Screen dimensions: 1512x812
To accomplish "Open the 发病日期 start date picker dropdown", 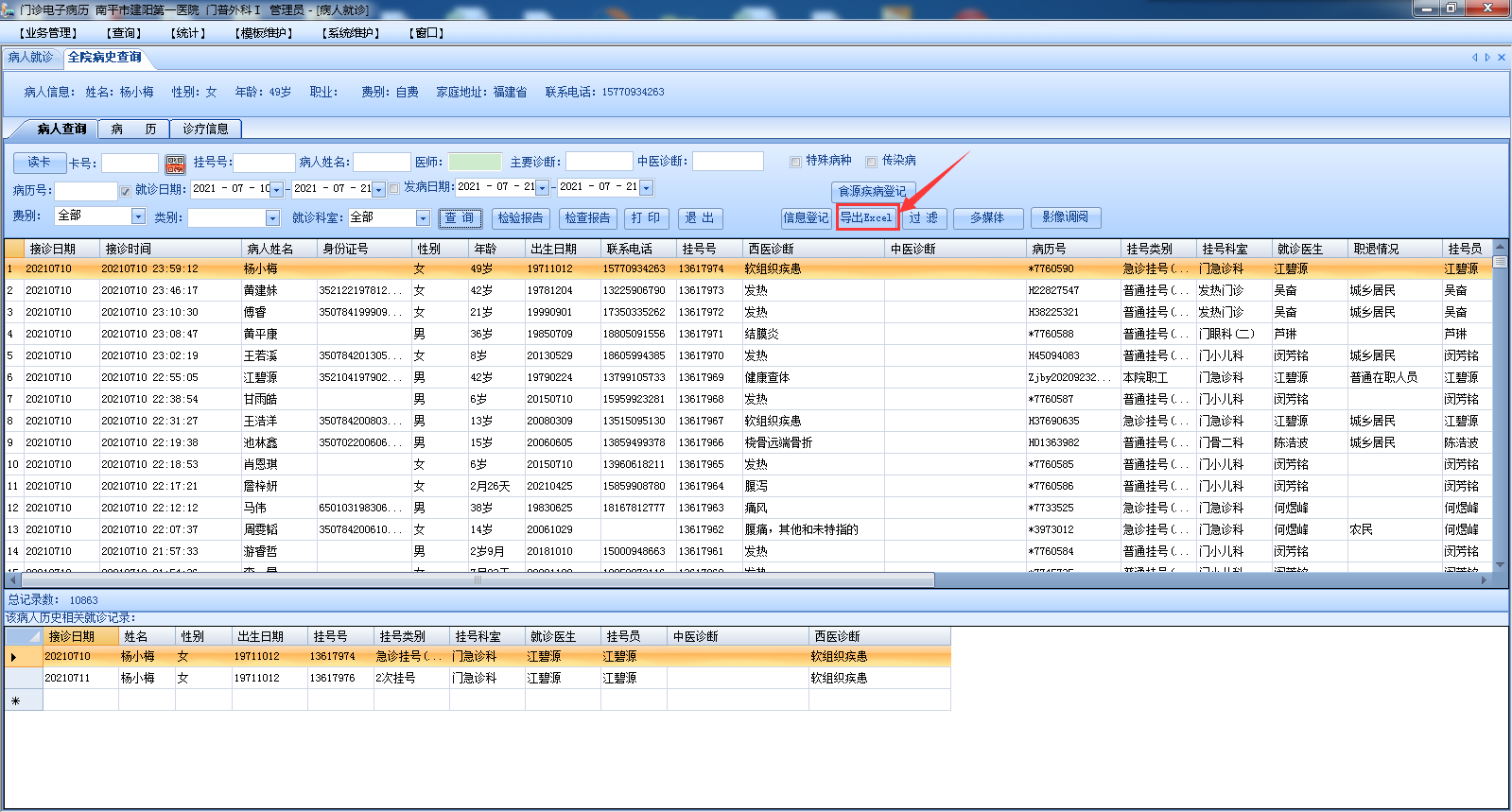I will tap(542, 188).
